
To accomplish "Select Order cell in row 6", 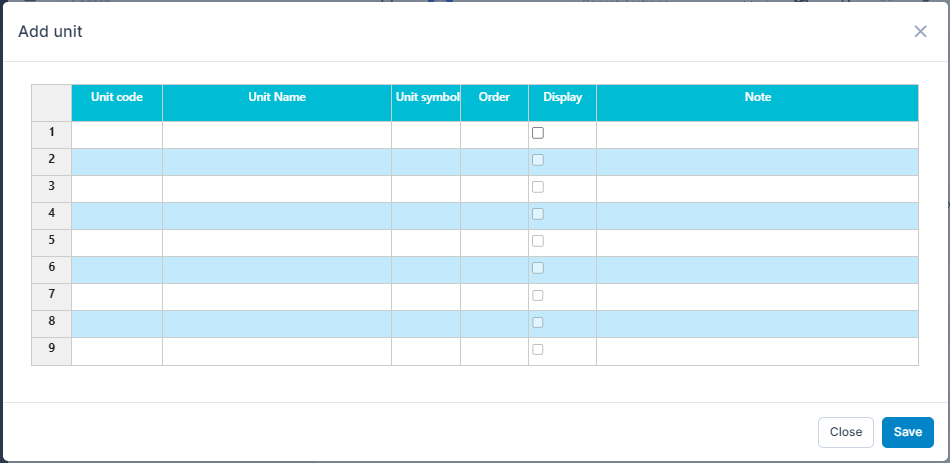I will (494, 269).
